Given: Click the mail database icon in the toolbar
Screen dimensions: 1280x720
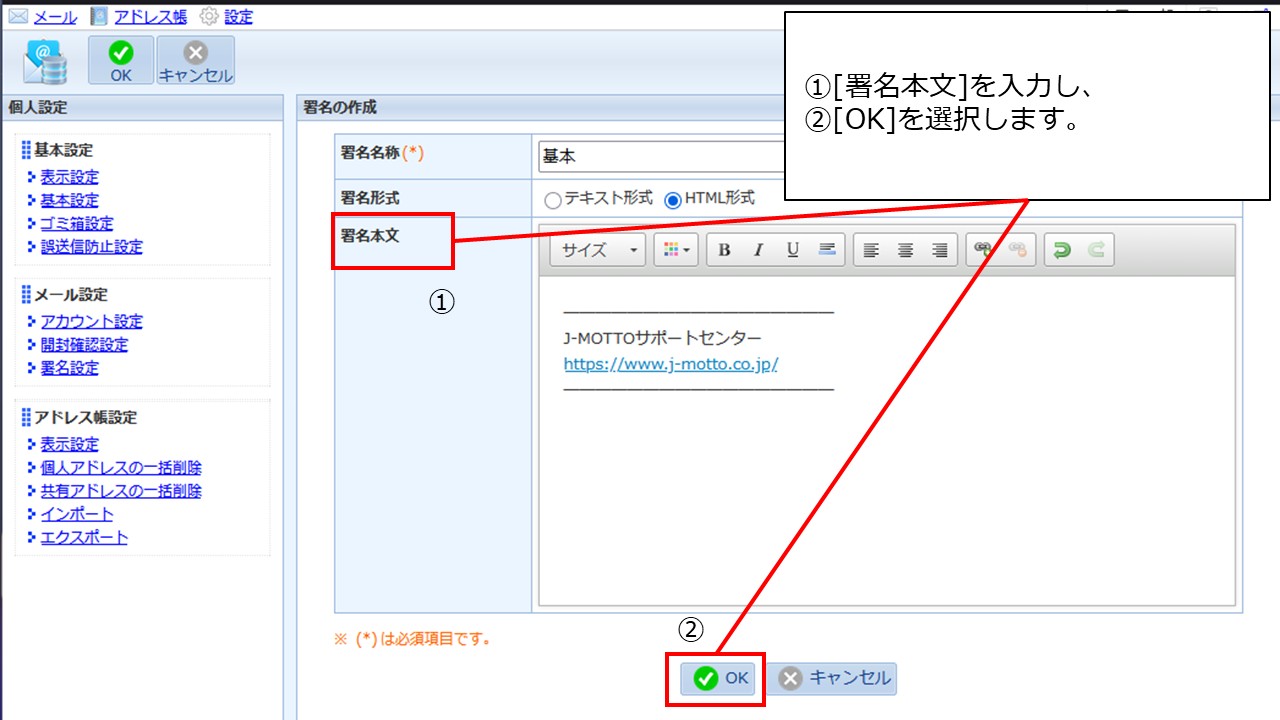Looking at the screenshot, I should tap(46, 61).
